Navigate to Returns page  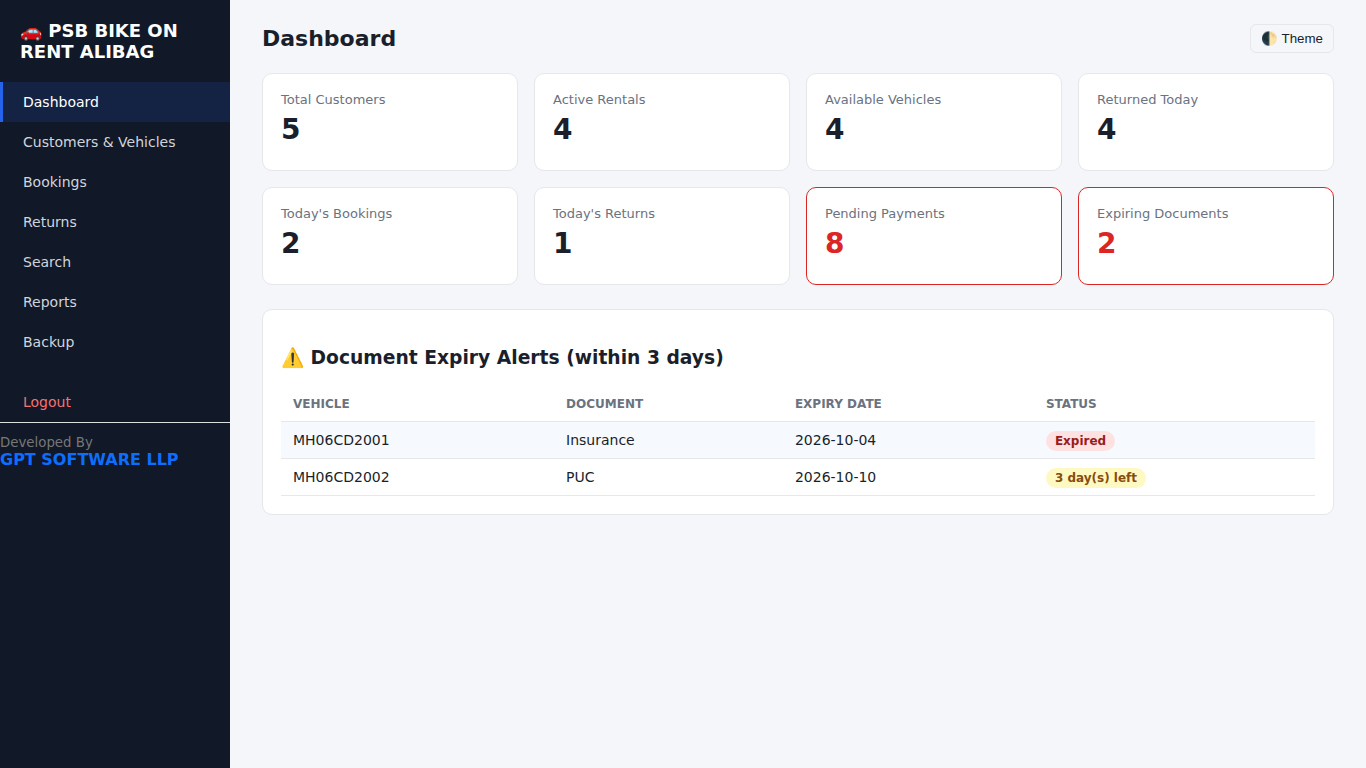(115, 222)
